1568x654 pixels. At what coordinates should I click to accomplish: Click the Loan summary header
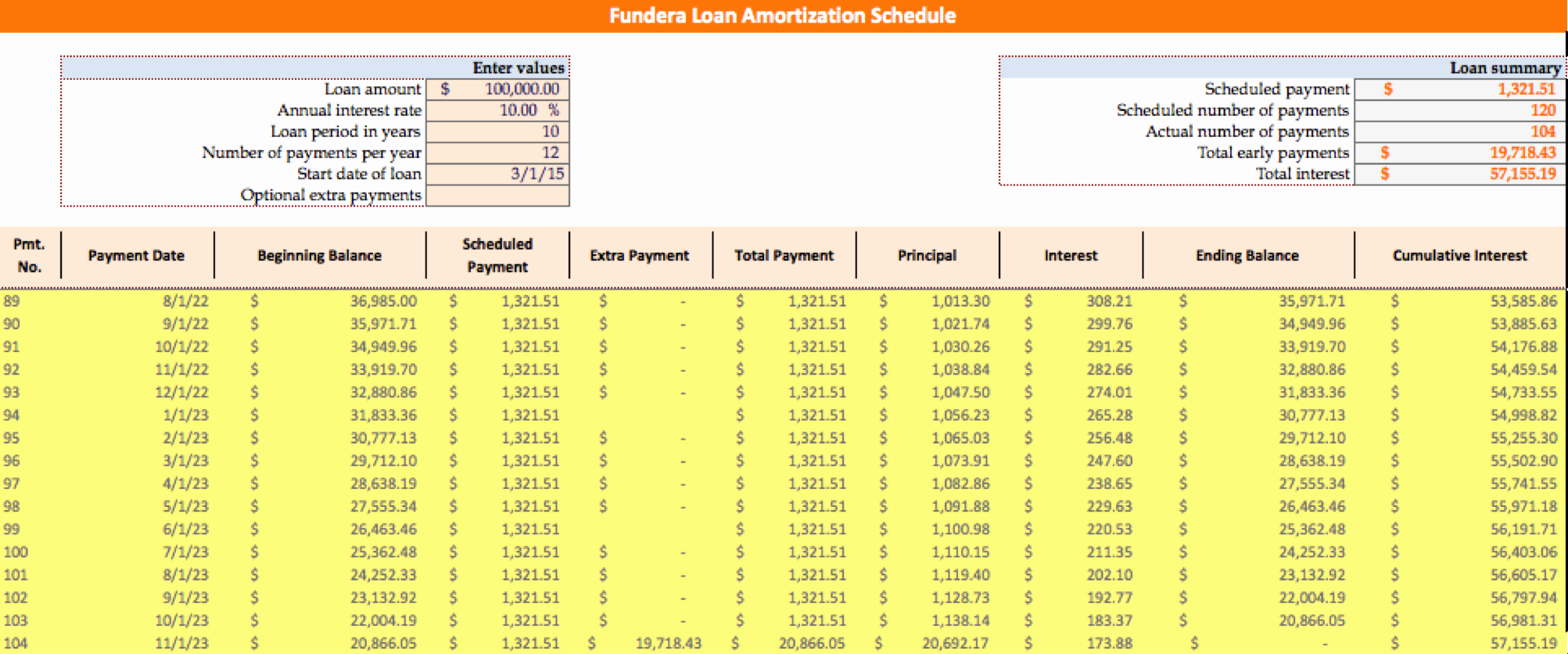click(1505, 68)
